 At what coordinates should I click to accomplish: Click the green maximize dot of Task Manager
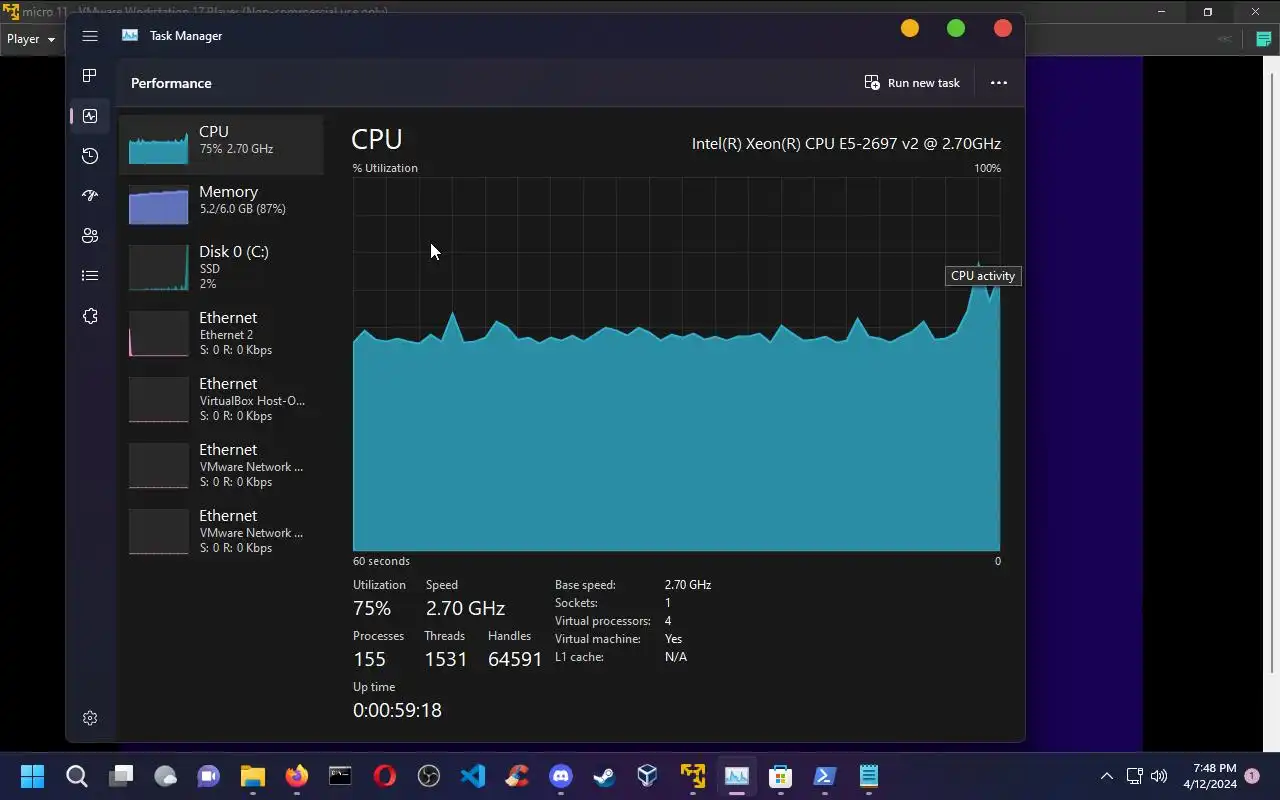[956, 28]
